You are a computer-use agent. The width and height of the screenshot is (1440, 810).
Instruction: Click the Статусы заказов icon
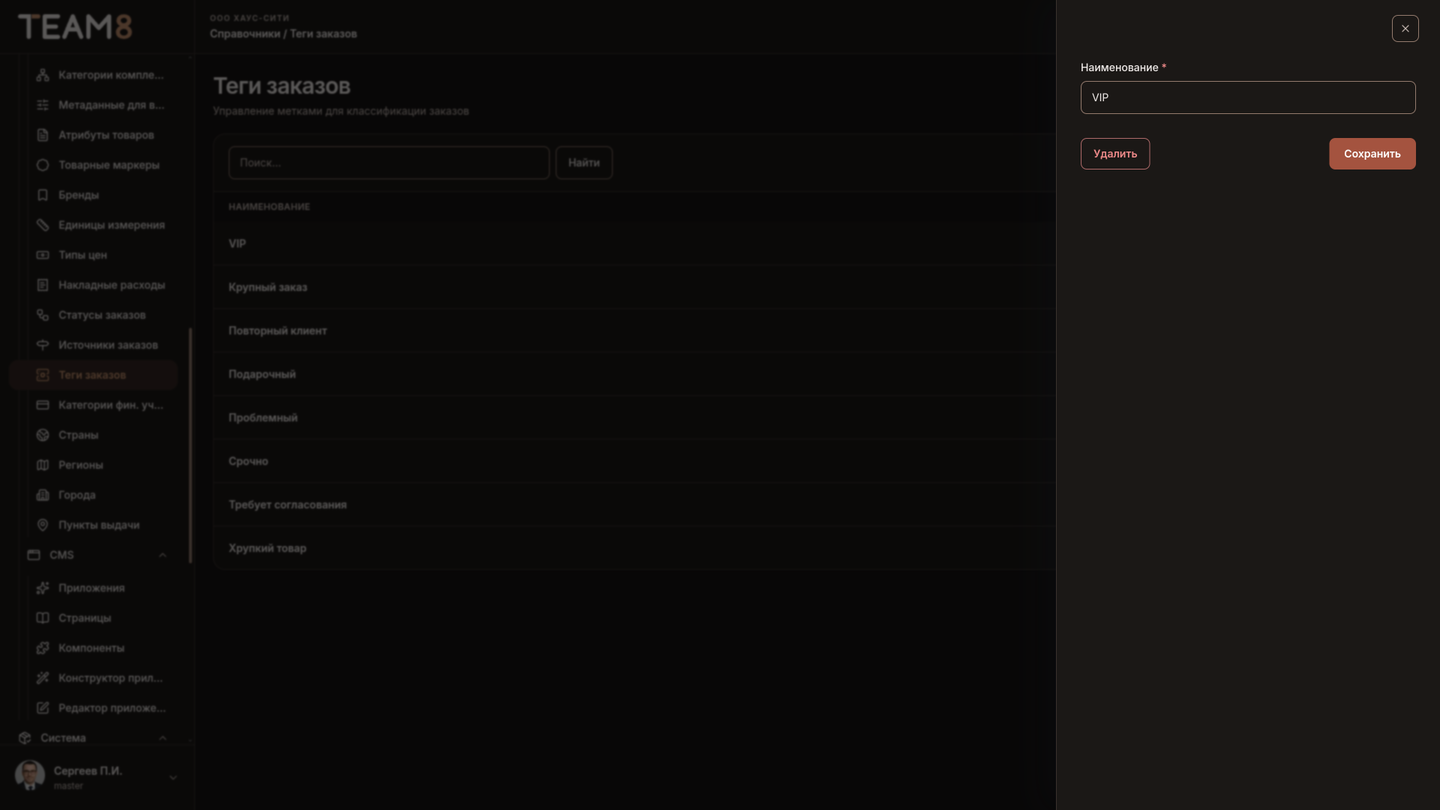[x=42, y=315]
